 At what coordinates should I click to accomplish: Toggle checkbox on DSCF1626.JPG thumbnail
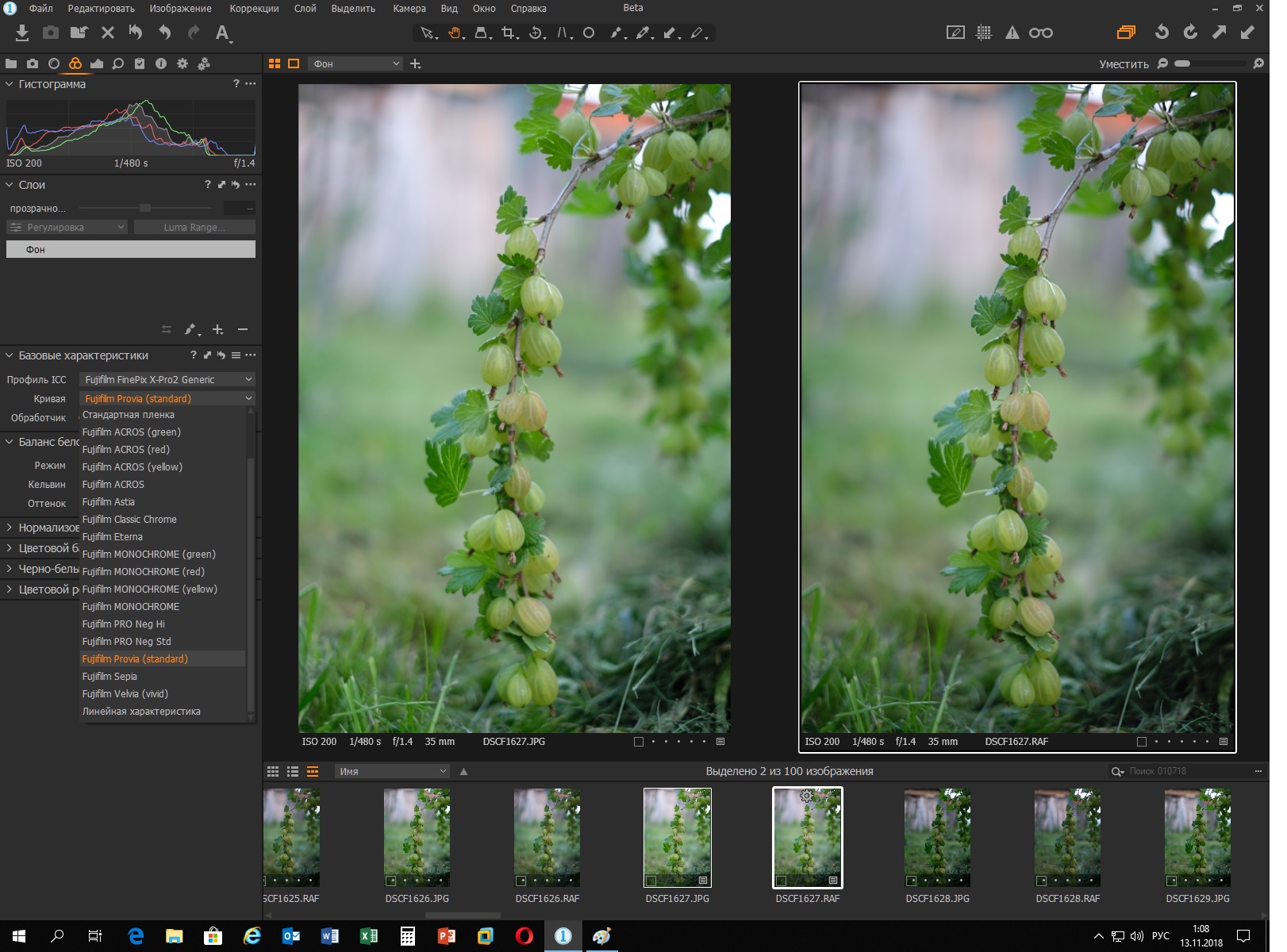(x=390, y=881)
